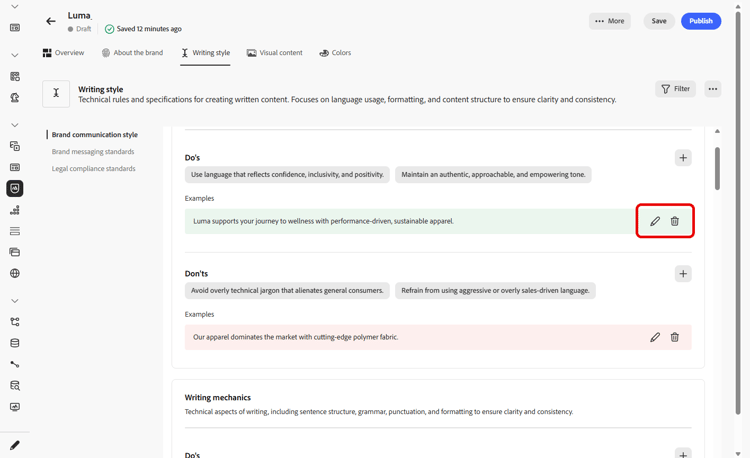Switch to the Overview tab
This screenshot has width=750, height=458.
(x=63, y=53)
